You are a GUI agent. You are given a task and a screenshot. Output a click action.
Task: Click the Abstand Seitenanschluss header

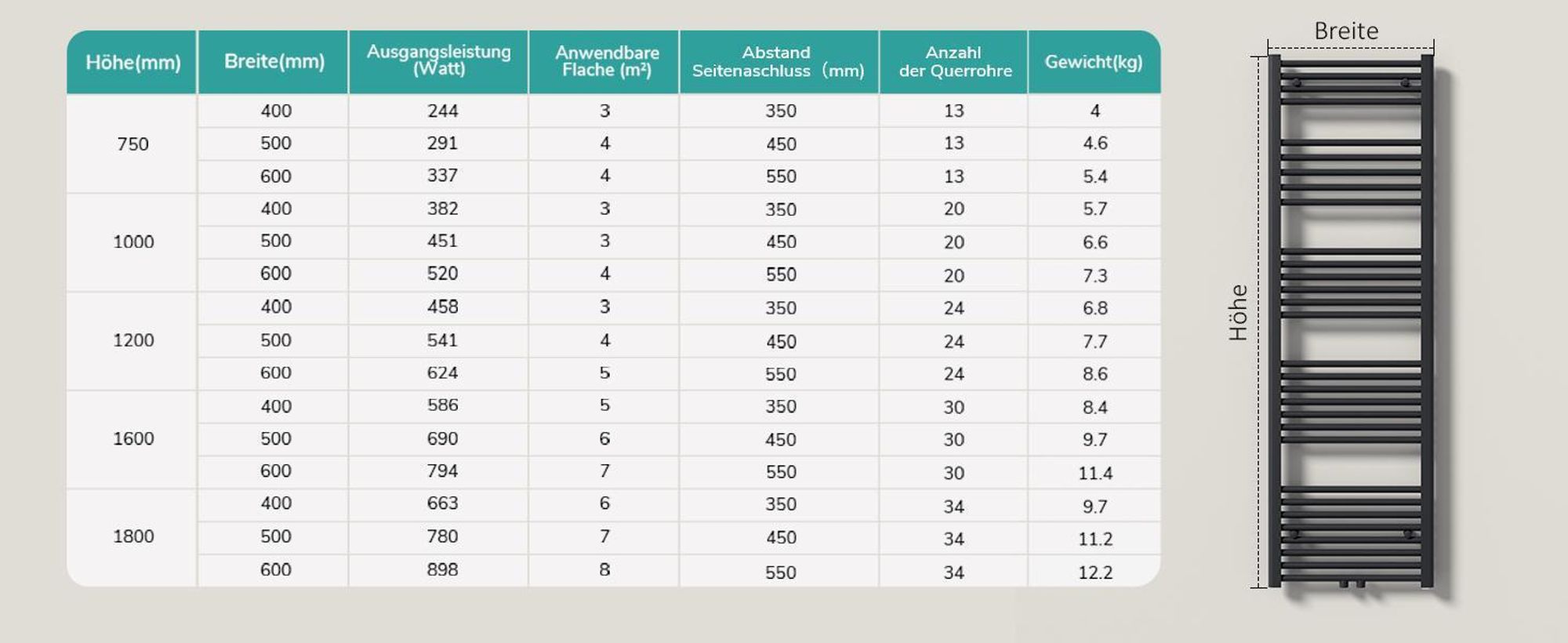pos(779,62)
